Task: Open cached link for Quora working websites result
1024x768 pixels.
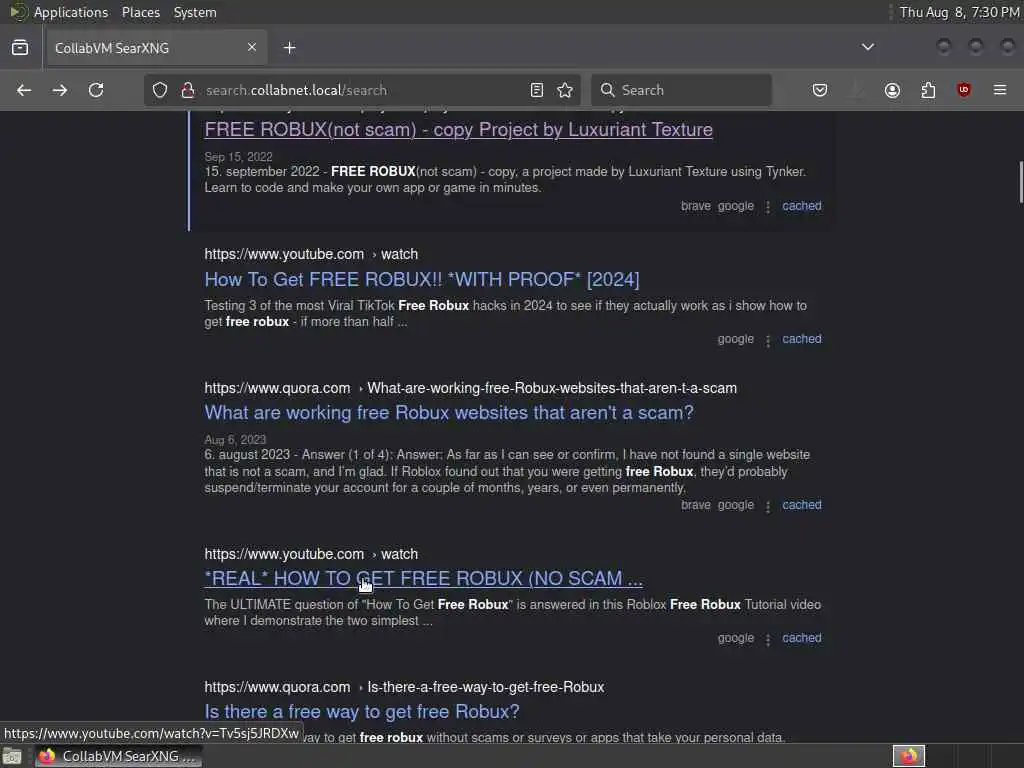Action: click(802, 505)
